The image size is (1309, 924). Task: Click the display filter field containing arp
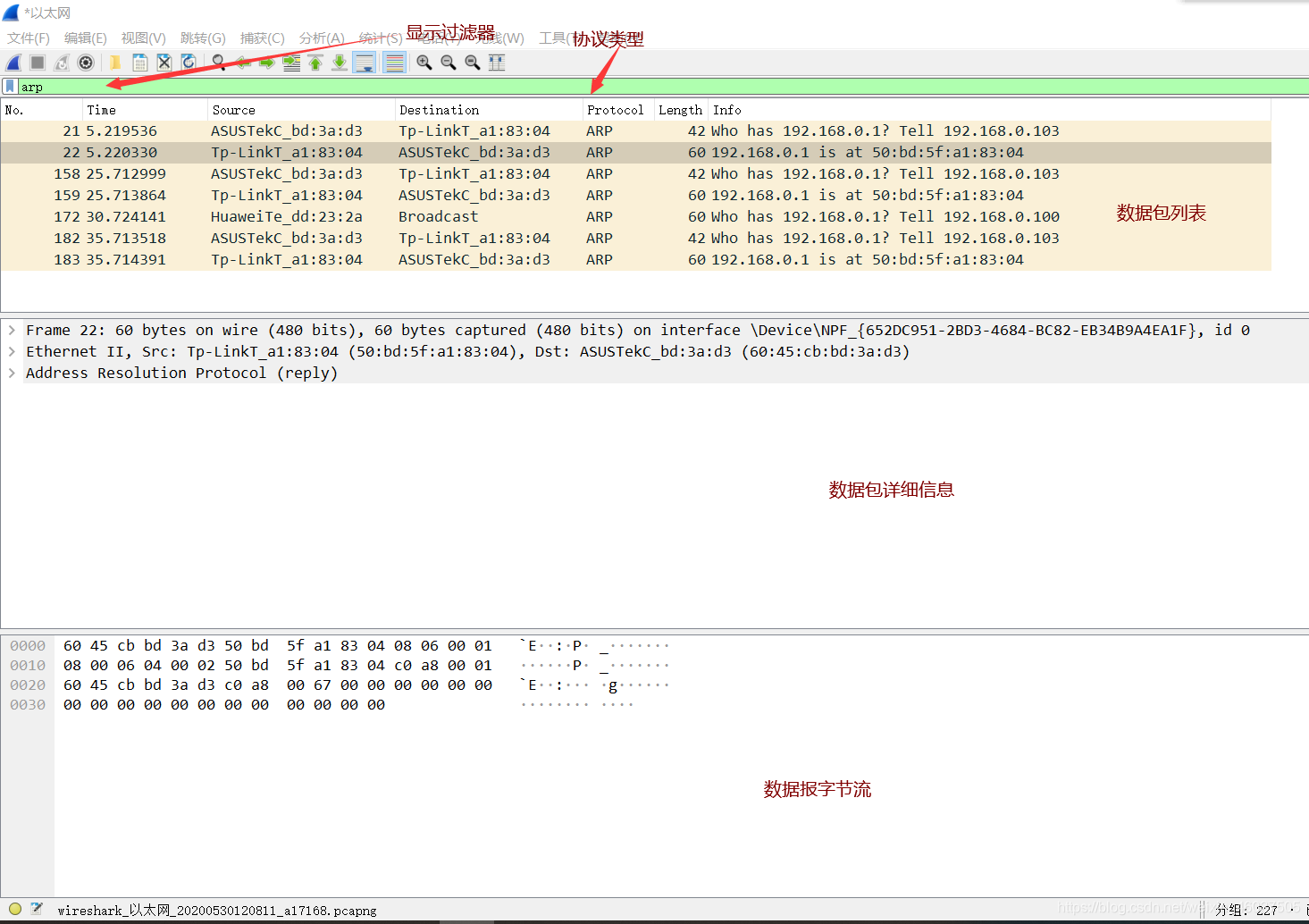coord(663,87)
